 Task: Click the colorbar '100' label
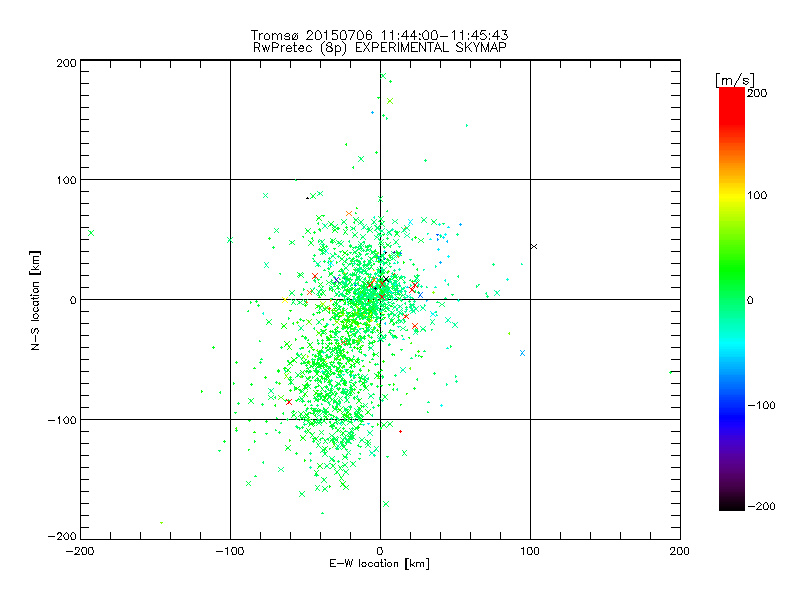[757, 195]
